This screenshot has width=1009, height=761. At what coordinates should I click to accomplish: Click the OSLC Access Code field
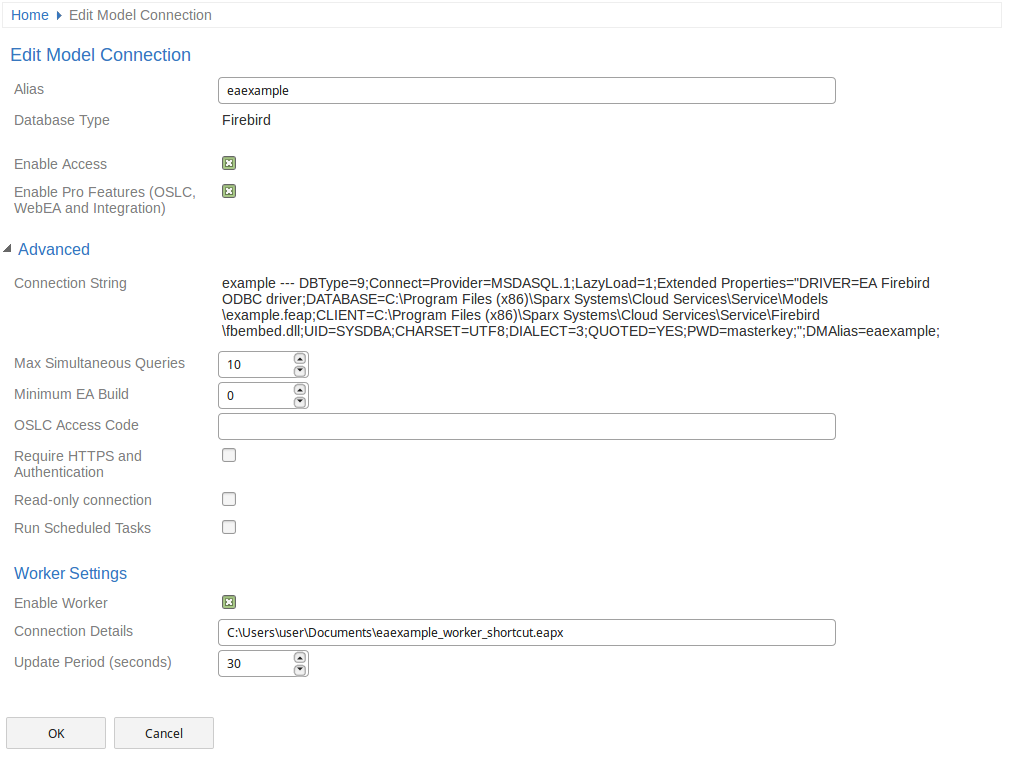[x=526, y=427]
